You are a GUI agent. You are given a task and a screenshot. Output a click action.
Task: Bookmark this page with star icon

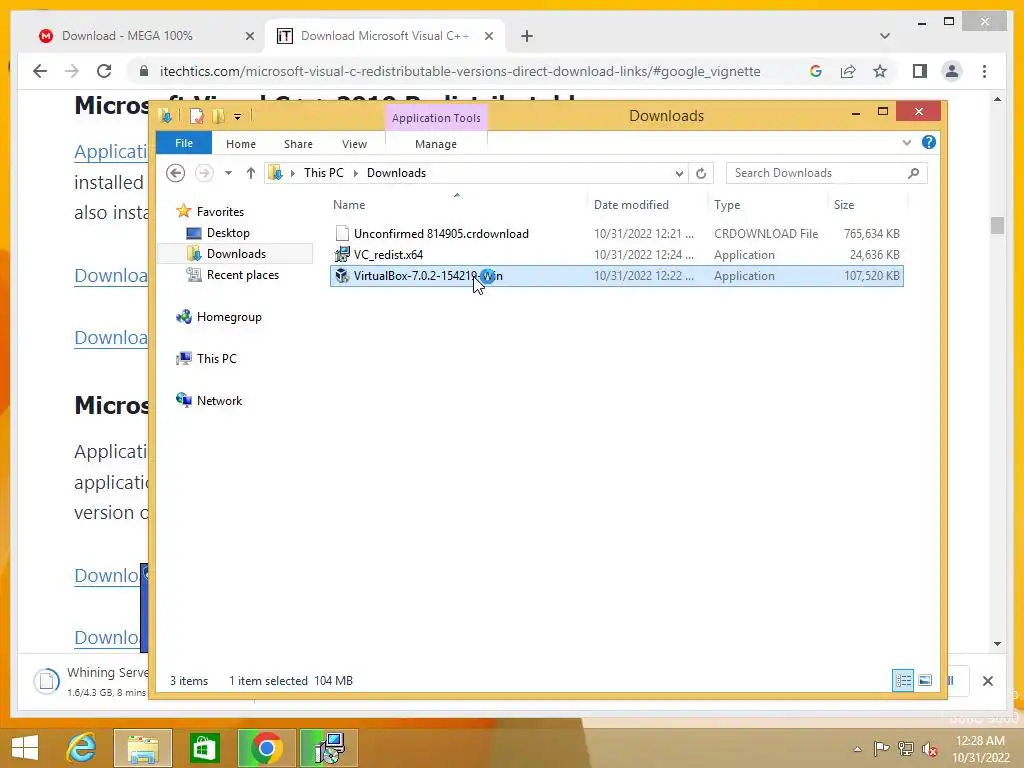pos(880,71)
